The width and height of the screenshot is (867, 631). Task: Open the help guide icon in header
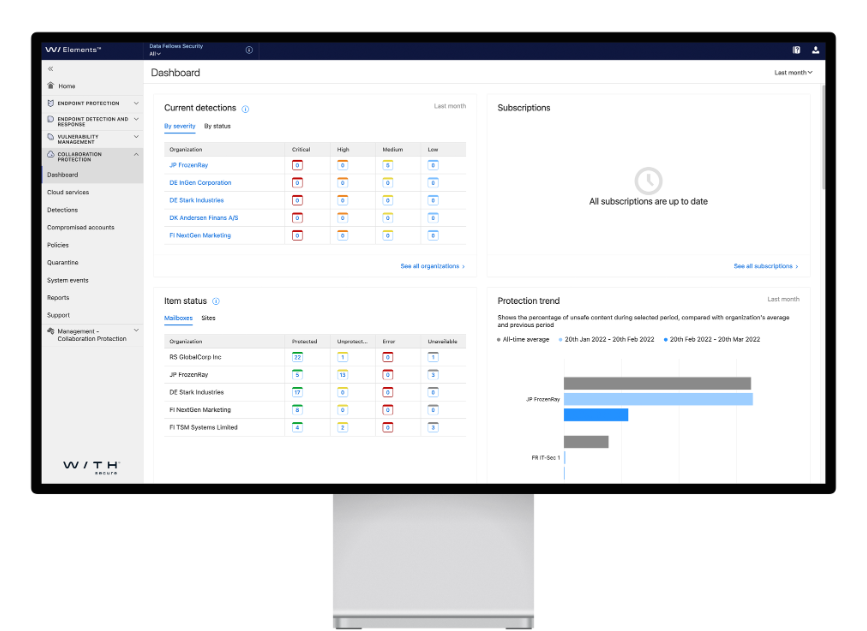point(796,50)
